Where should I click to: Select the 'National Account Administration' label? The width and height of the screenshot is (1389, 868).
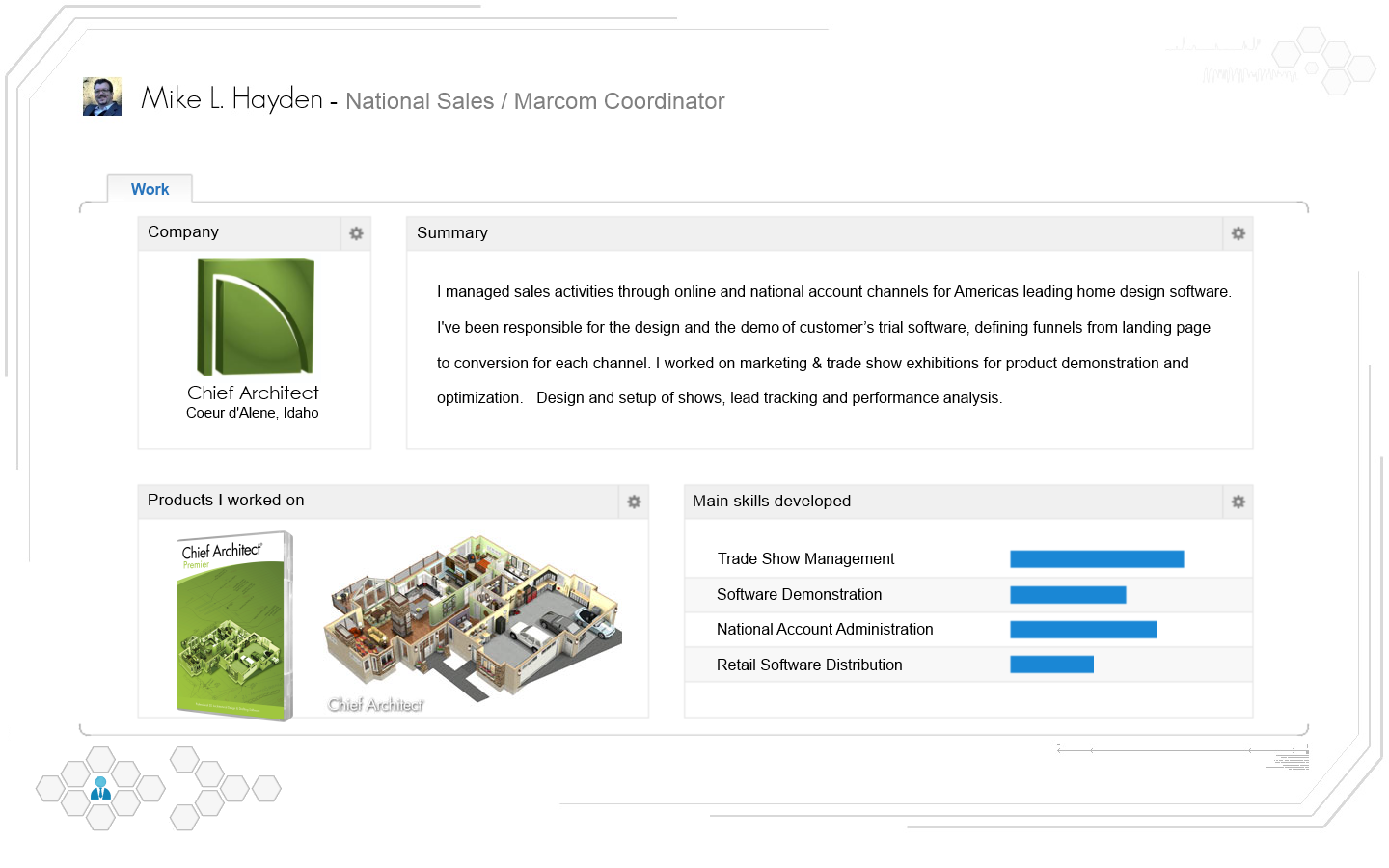825,630
